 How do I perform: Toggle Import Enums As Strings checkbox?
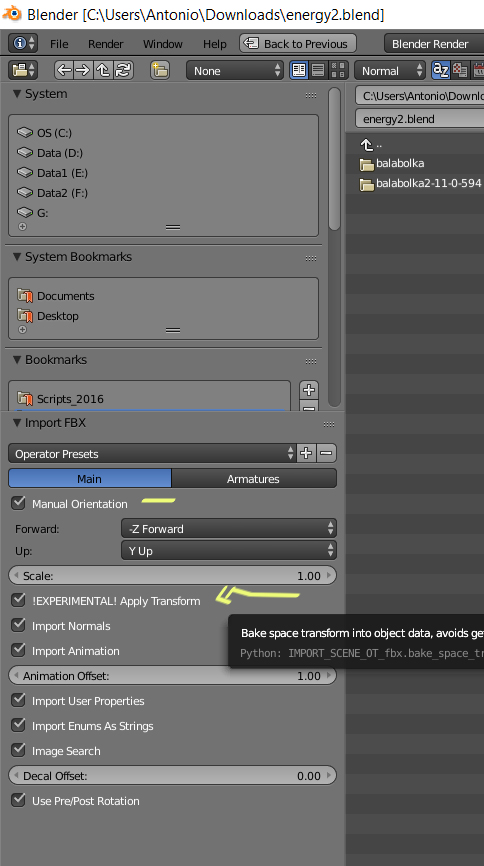point(19,725)
